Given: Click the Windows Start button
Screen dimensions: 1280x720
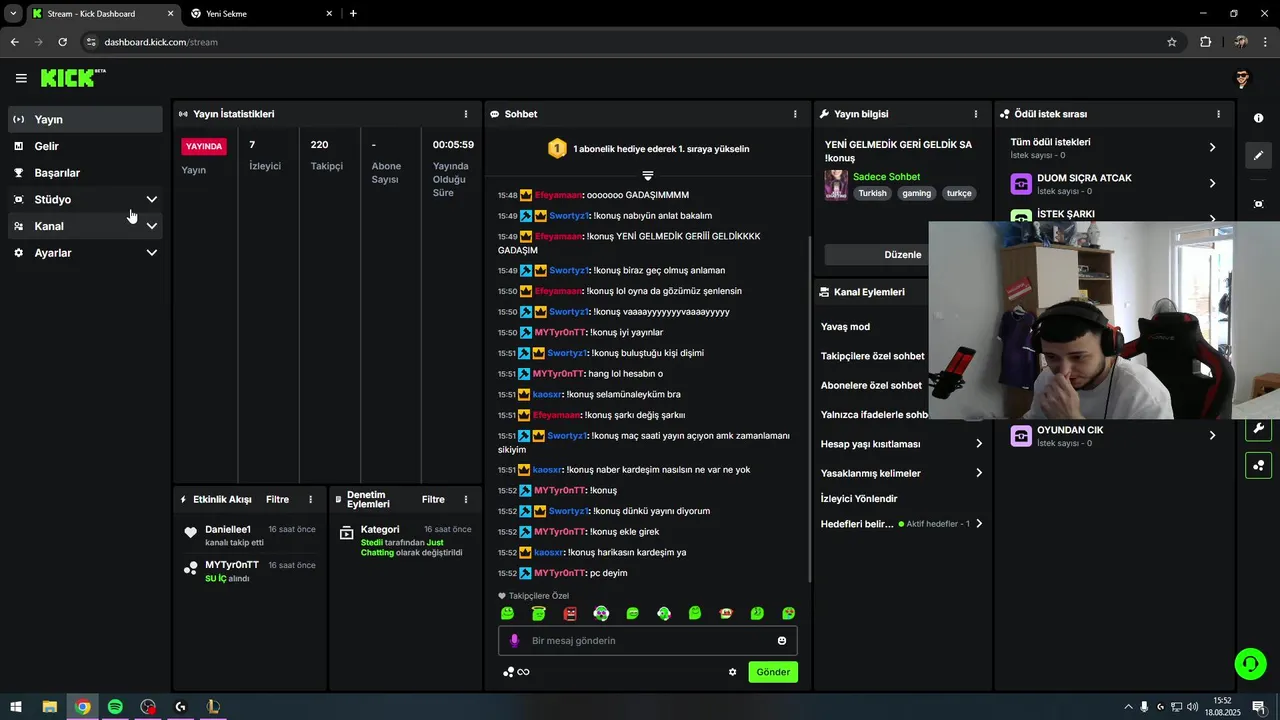Looking at the screenshot, I should coord(16,707).
